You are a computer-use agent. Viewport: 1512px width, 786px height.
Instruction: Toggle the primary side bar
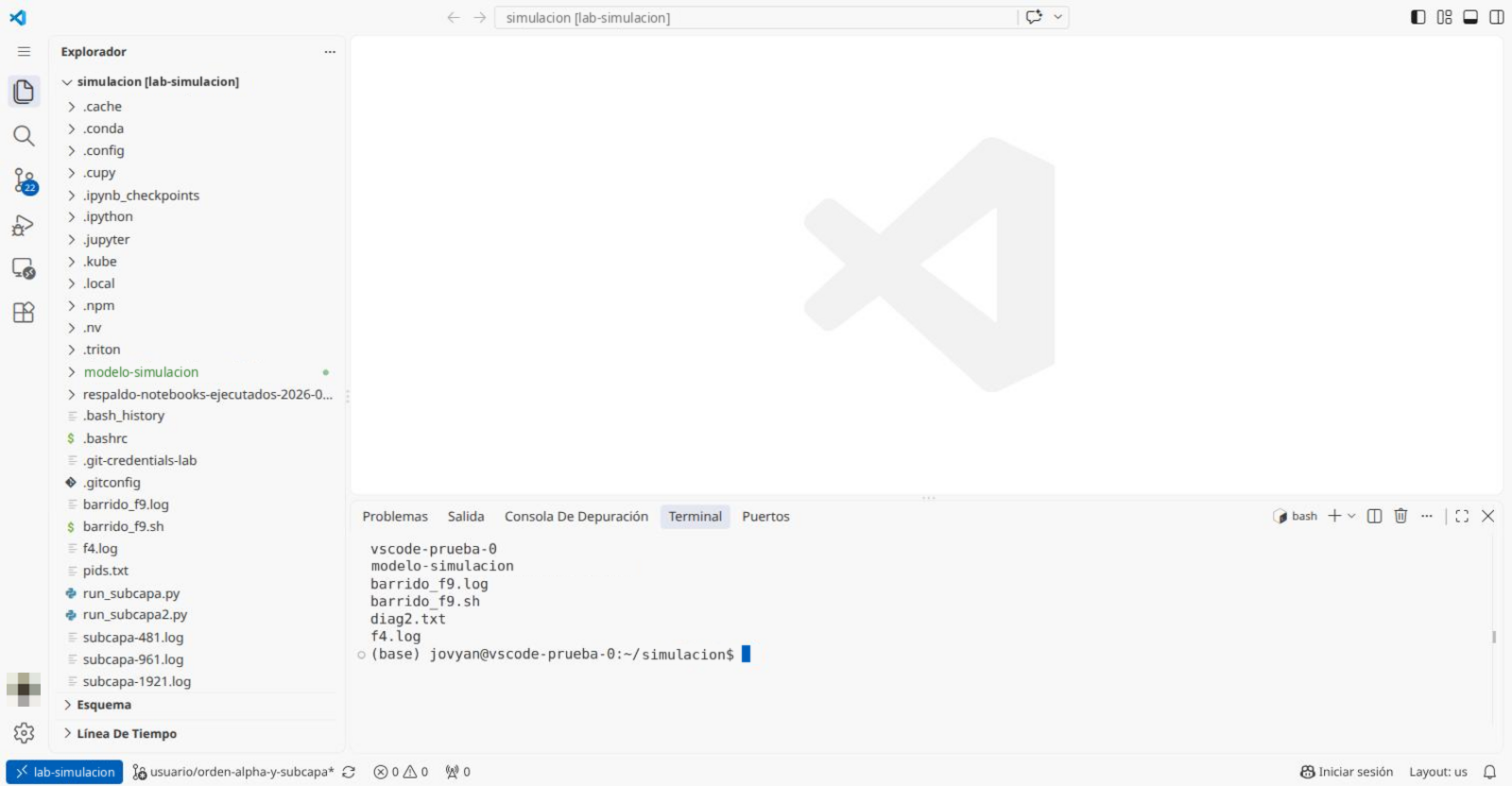[x=1418, y=17]
